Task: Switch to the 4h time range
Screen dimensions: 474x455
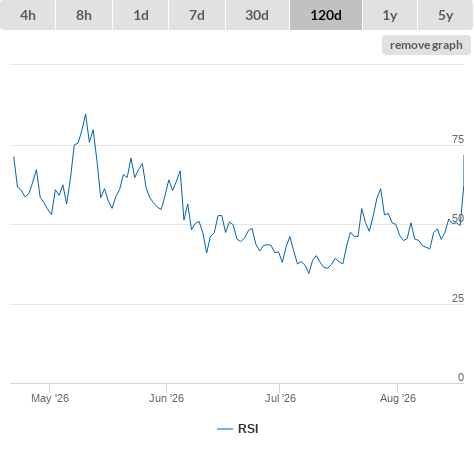Action: point(28,15)
